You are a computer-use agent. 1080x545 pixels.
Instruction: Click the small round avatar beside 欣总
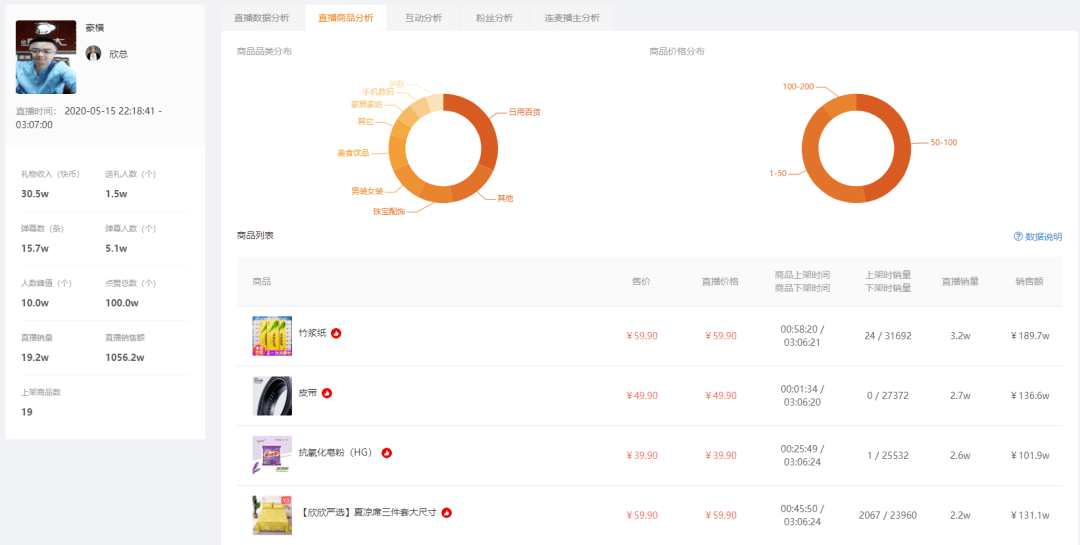click(x=93, y=54)
